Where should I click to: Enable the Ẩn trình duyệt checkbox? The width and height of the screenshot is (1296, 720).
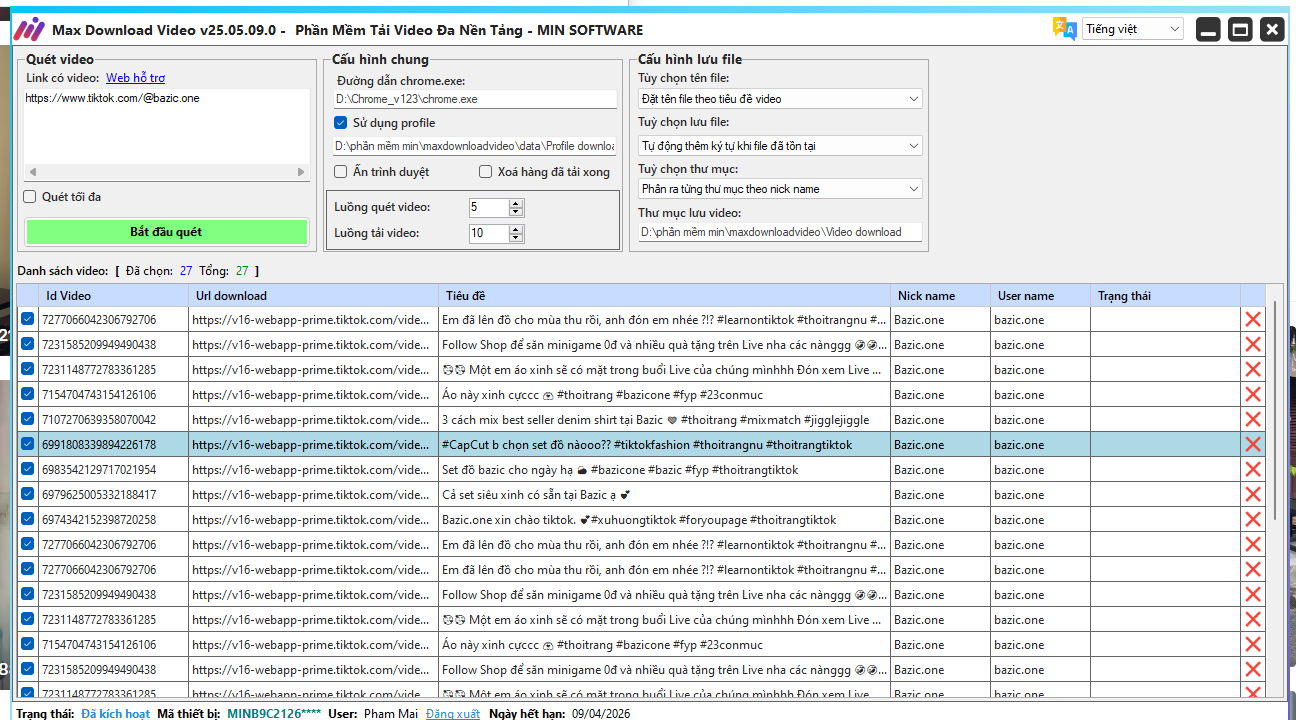pos(341,172)
